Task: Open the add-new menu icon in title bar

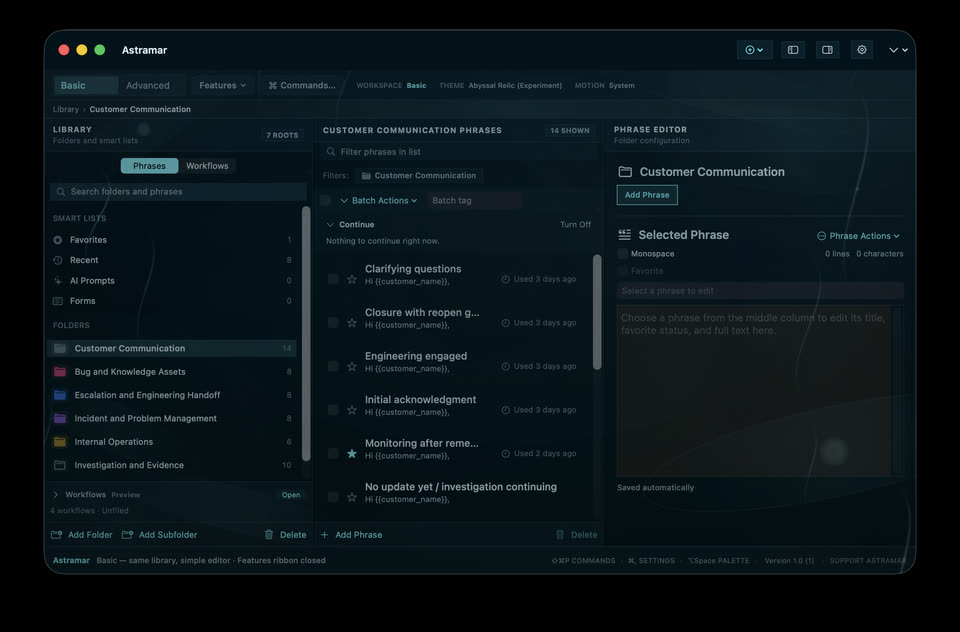Action: click(x=754, y=50)
